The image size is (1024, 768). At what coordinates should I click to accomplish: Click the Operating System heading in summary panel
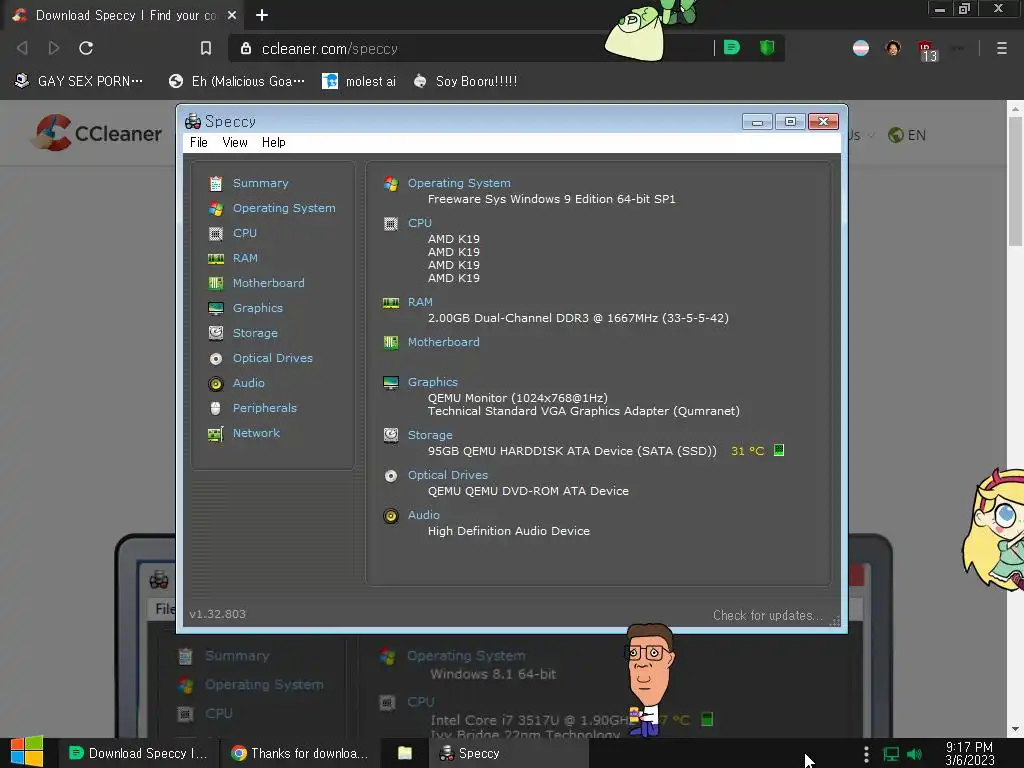click(x=459, y=183)
